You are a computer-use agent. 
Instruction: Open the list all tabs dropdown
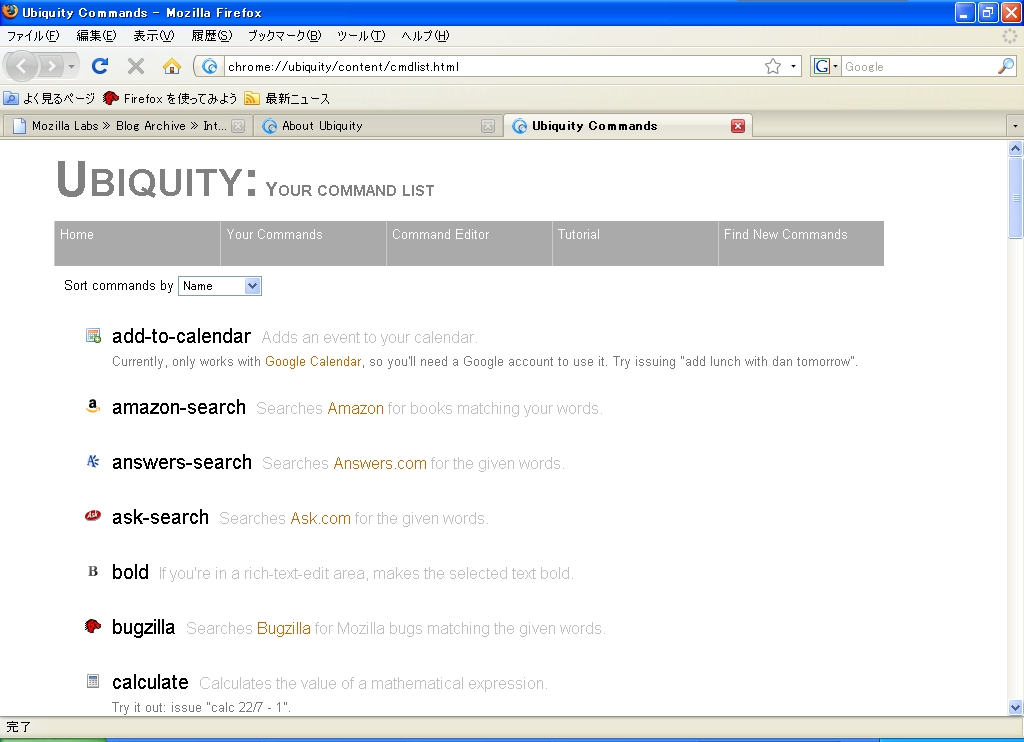[x=1015, y=125]
